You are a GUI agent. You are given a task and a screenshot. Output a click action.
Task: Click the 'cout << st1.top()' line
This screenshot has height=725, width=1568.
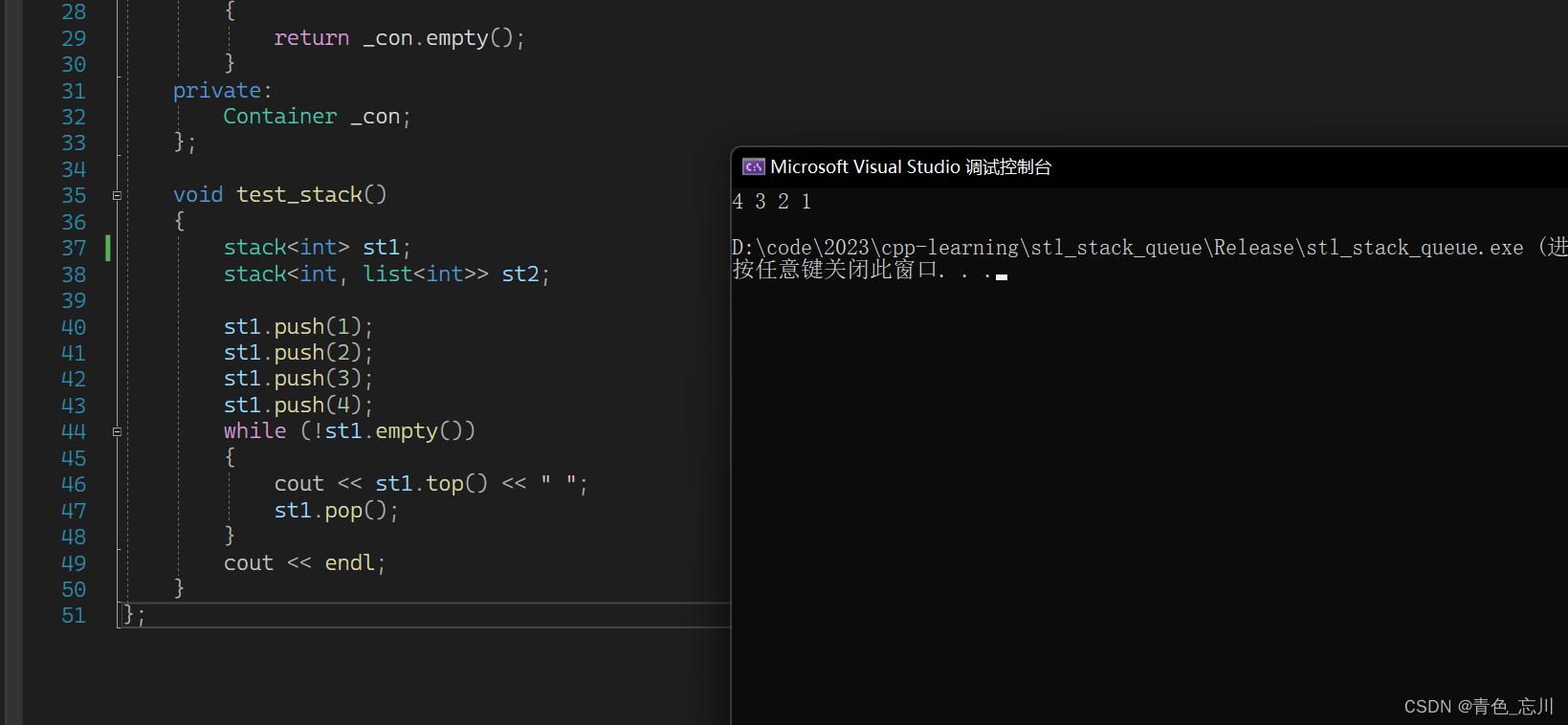point(431,484)
